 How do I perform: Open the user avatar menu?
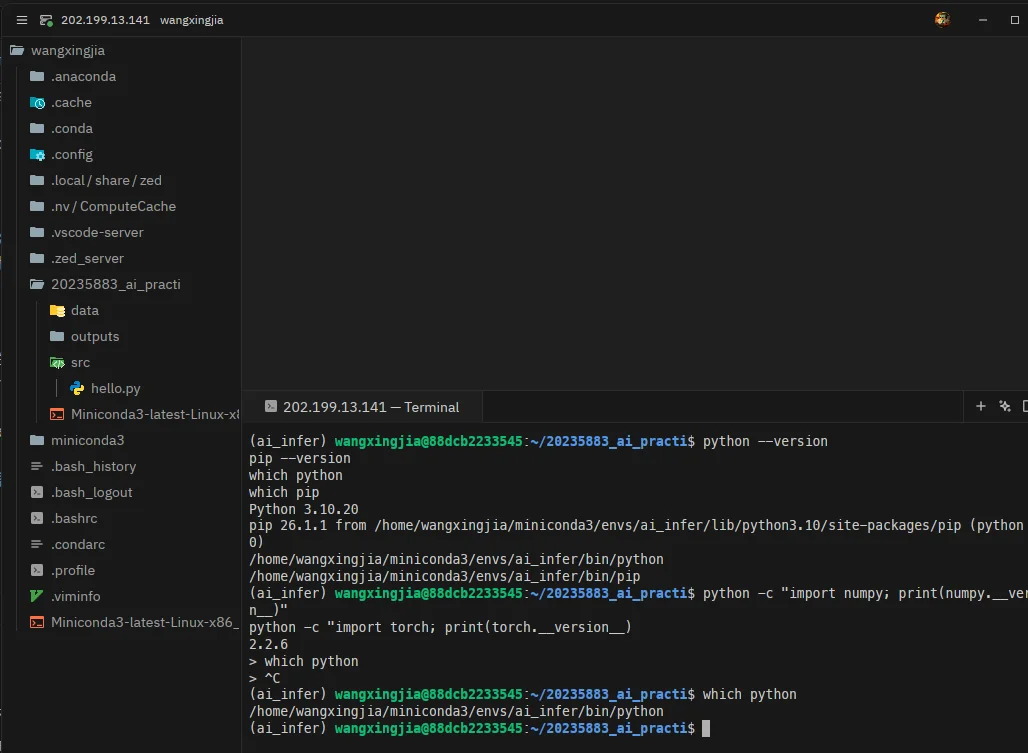tap(942, 20)
